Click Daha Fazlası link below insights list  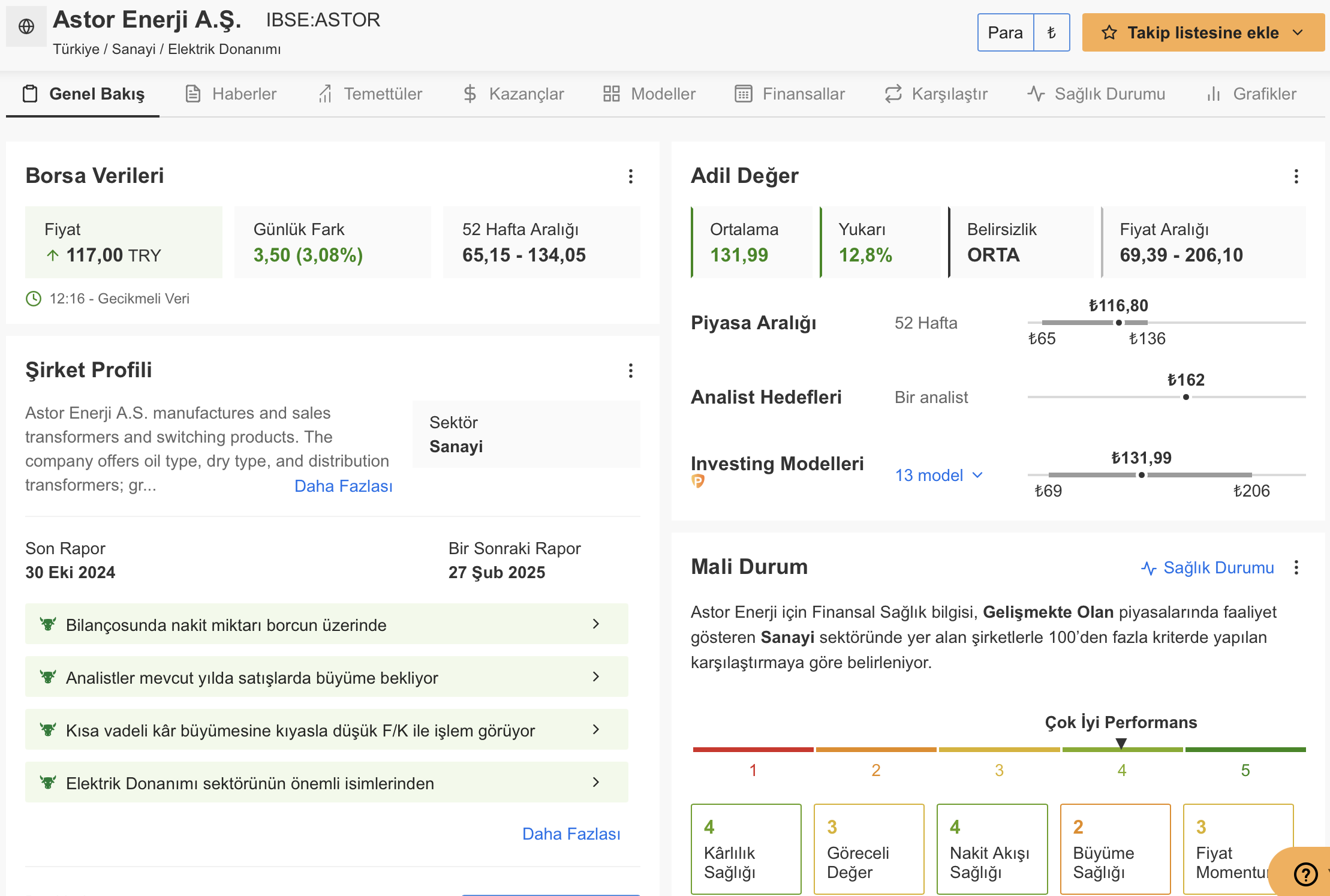point(571,834)
